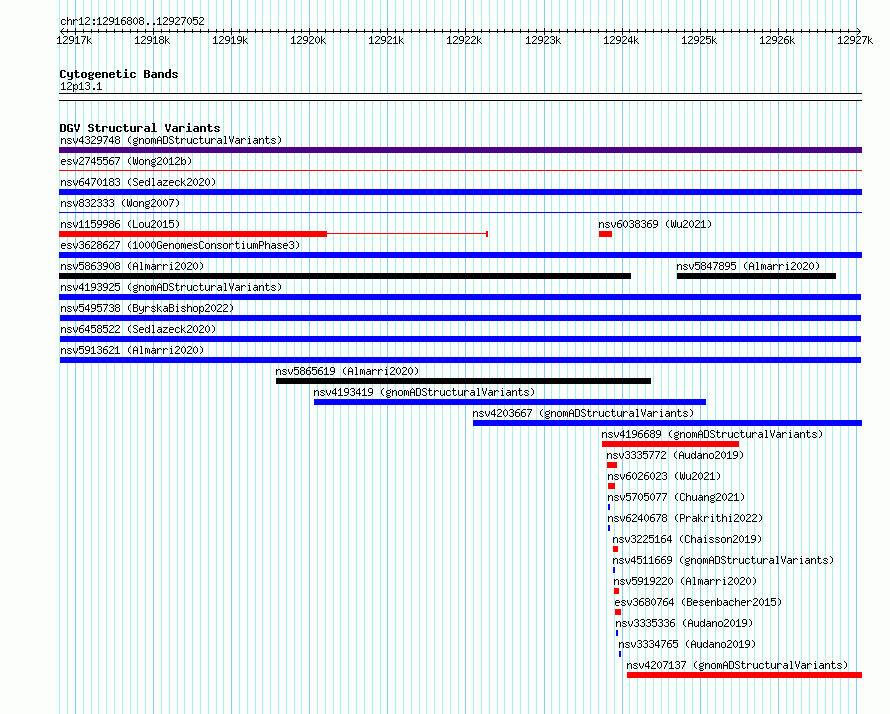Select the dark purple nsv4329748 variant bar
Image resolution: width=890 pixels, height=714 pixels.
point(460,150)
